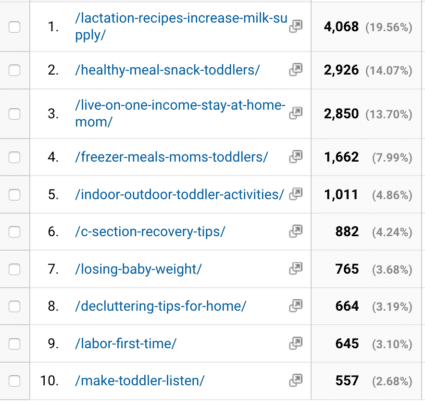Open external link icon for live-on-one-income page
Screen dimensions: 425x405
[x=296, y=113]
